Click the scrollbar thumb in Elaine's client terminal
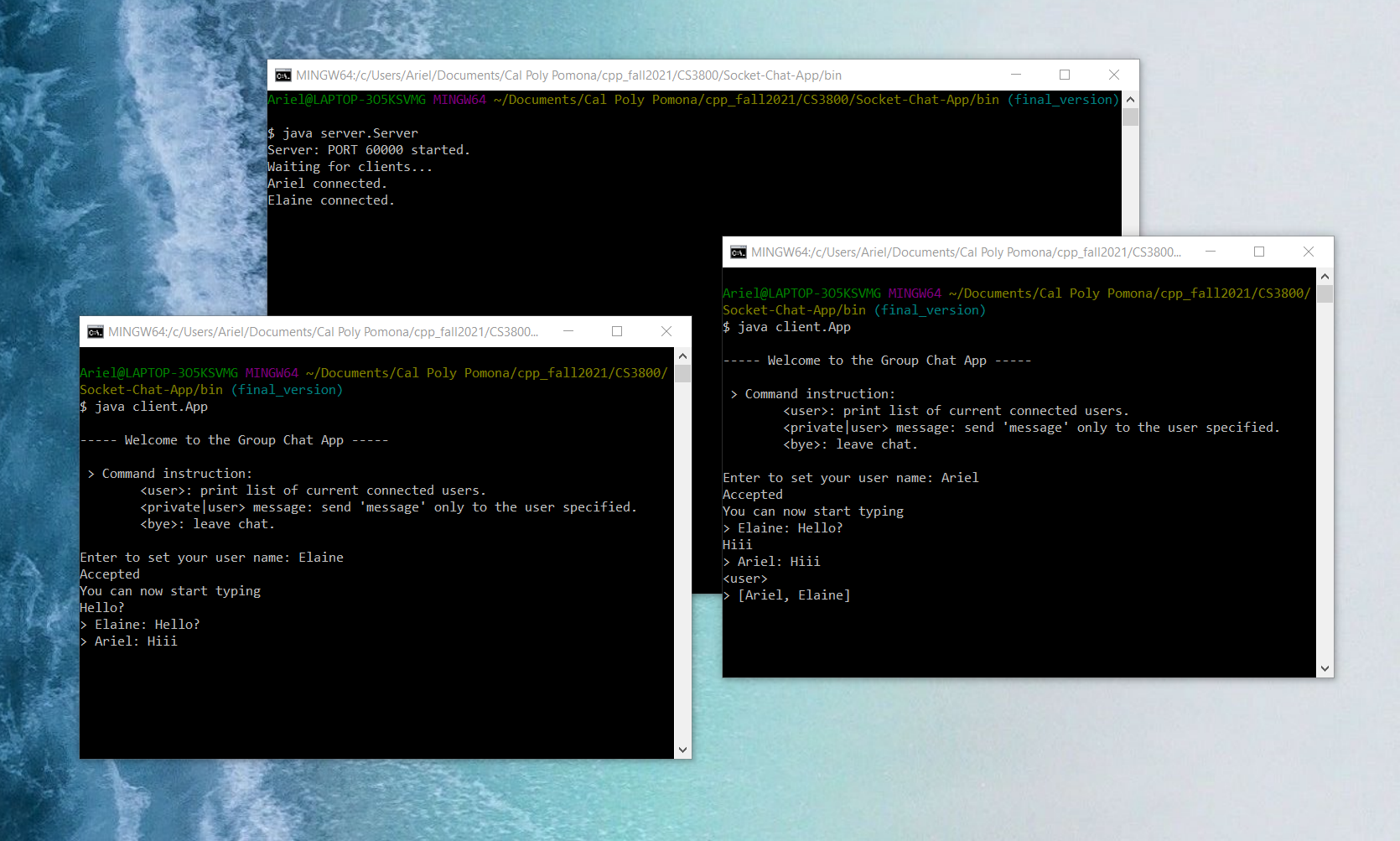This screenshot has height=841, width=1400. (682, 373)
